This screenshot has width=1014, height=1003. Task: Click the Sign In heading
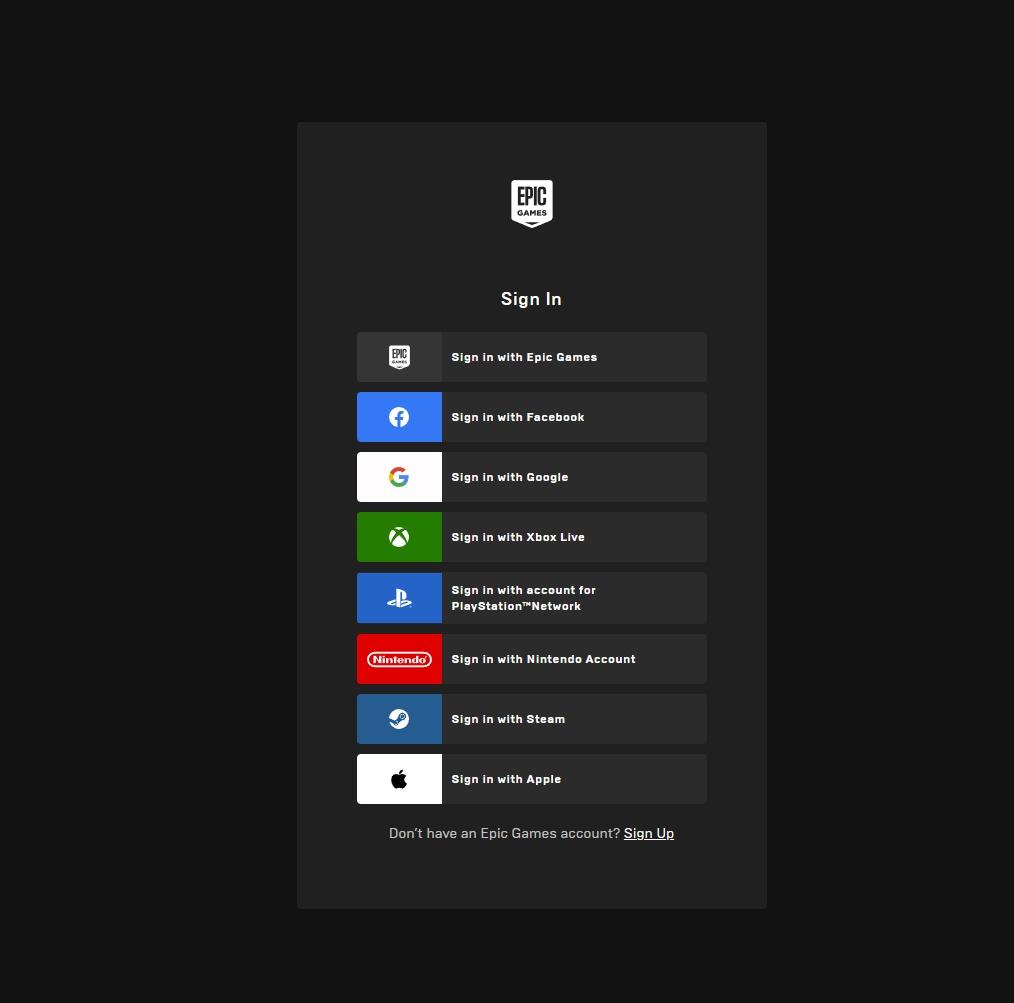coord(531,298)
